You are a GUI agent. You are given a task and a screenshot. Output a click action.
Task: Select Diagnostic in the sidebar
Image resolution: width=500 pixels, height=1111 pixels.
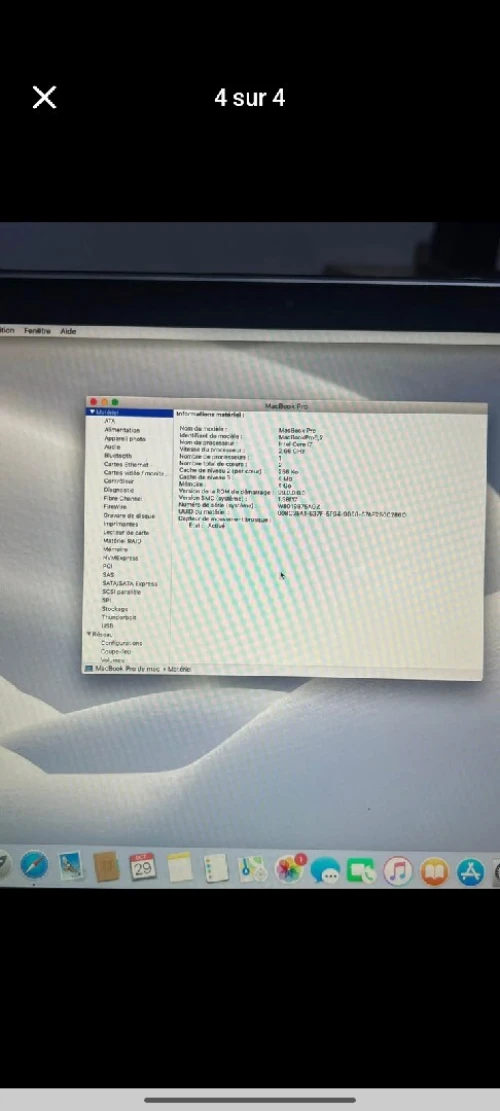[118, 490]
